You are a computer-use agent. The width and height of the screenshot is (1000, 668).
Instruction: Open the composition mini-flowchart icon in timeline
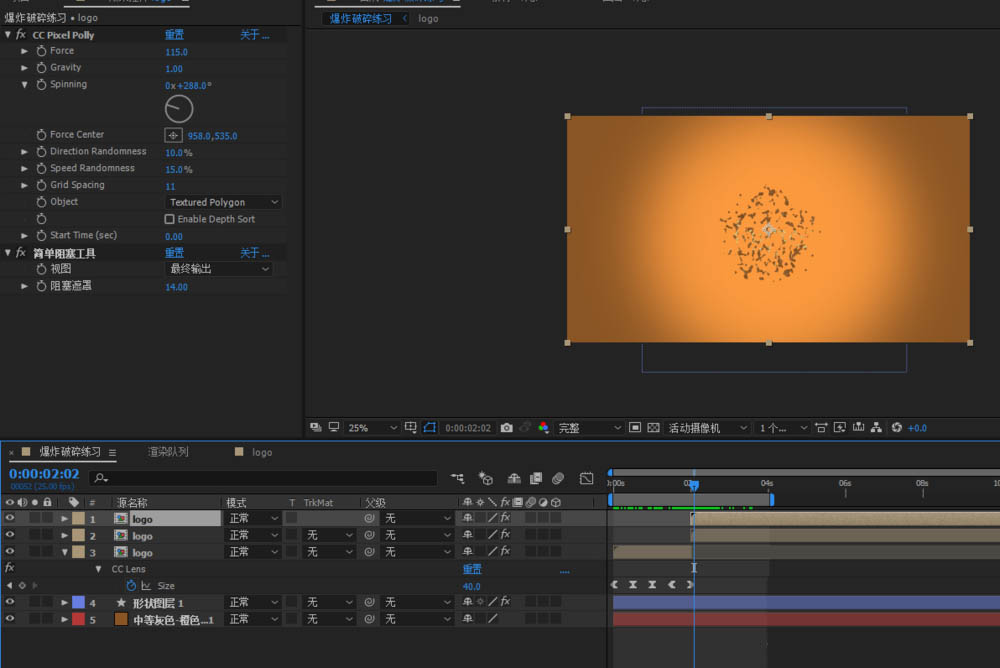(x=458, y=479)
